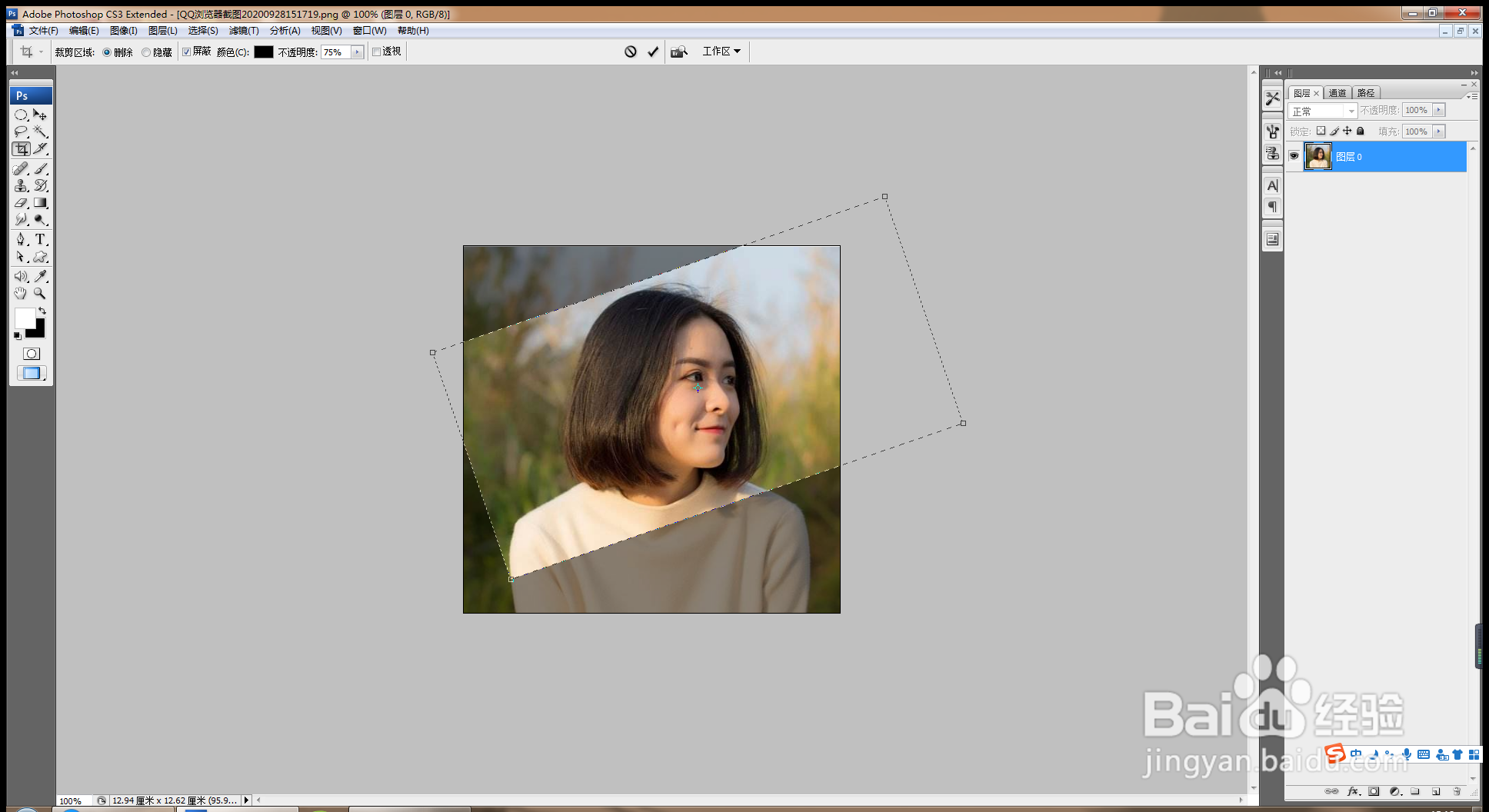The width and height of the screenshot is (1489, 812).
Task: Select the 删除 cropped area option
Action: 107,52
